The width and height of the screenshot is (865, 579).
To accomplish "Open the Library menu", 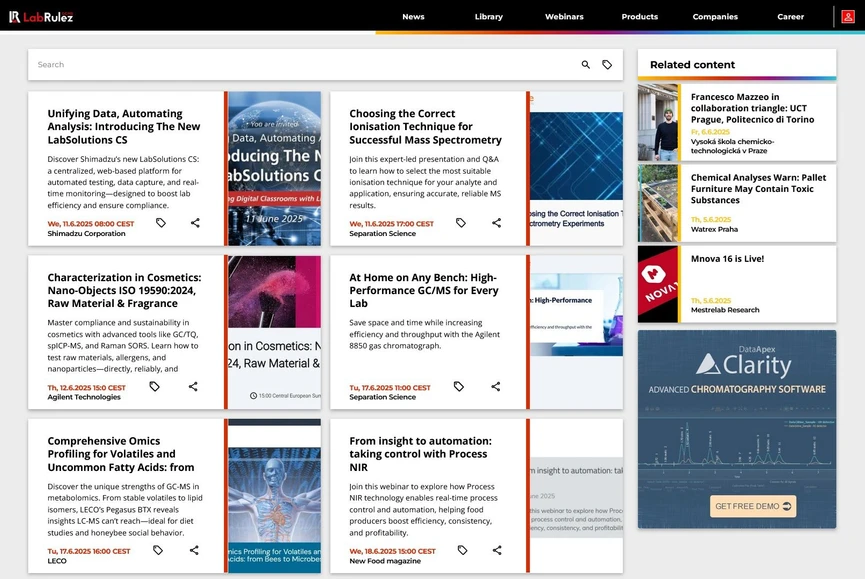I will tap(489, 17).
